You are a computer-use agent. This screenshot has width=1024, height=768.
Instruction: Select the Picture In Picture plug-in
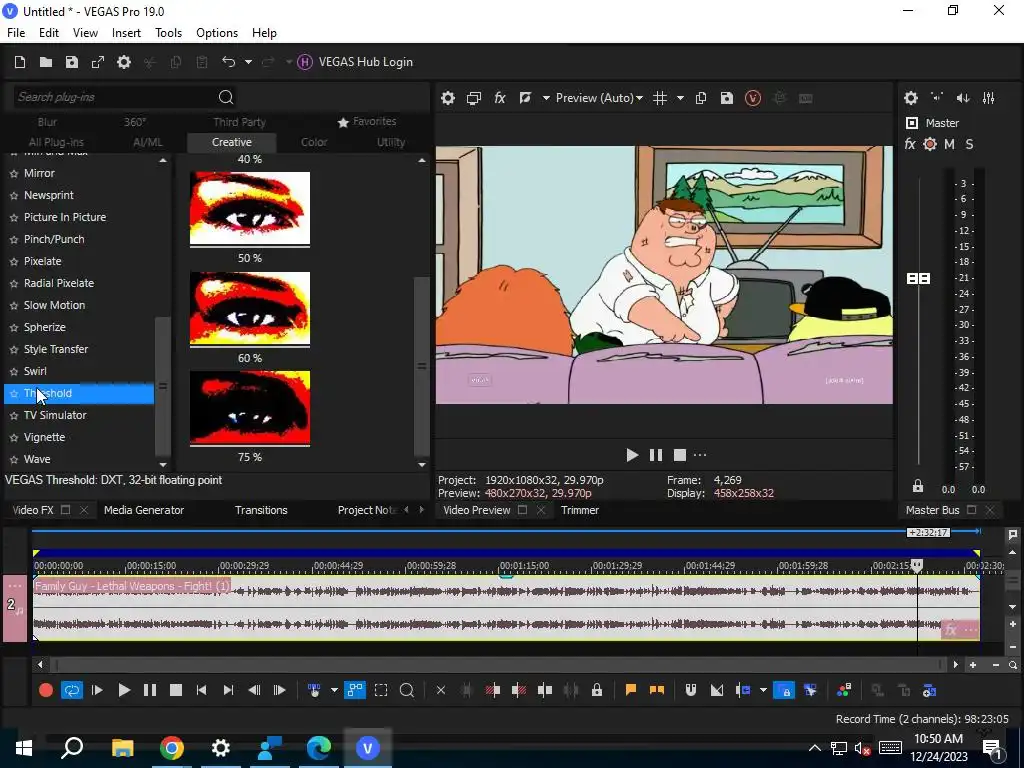point(65,217)
